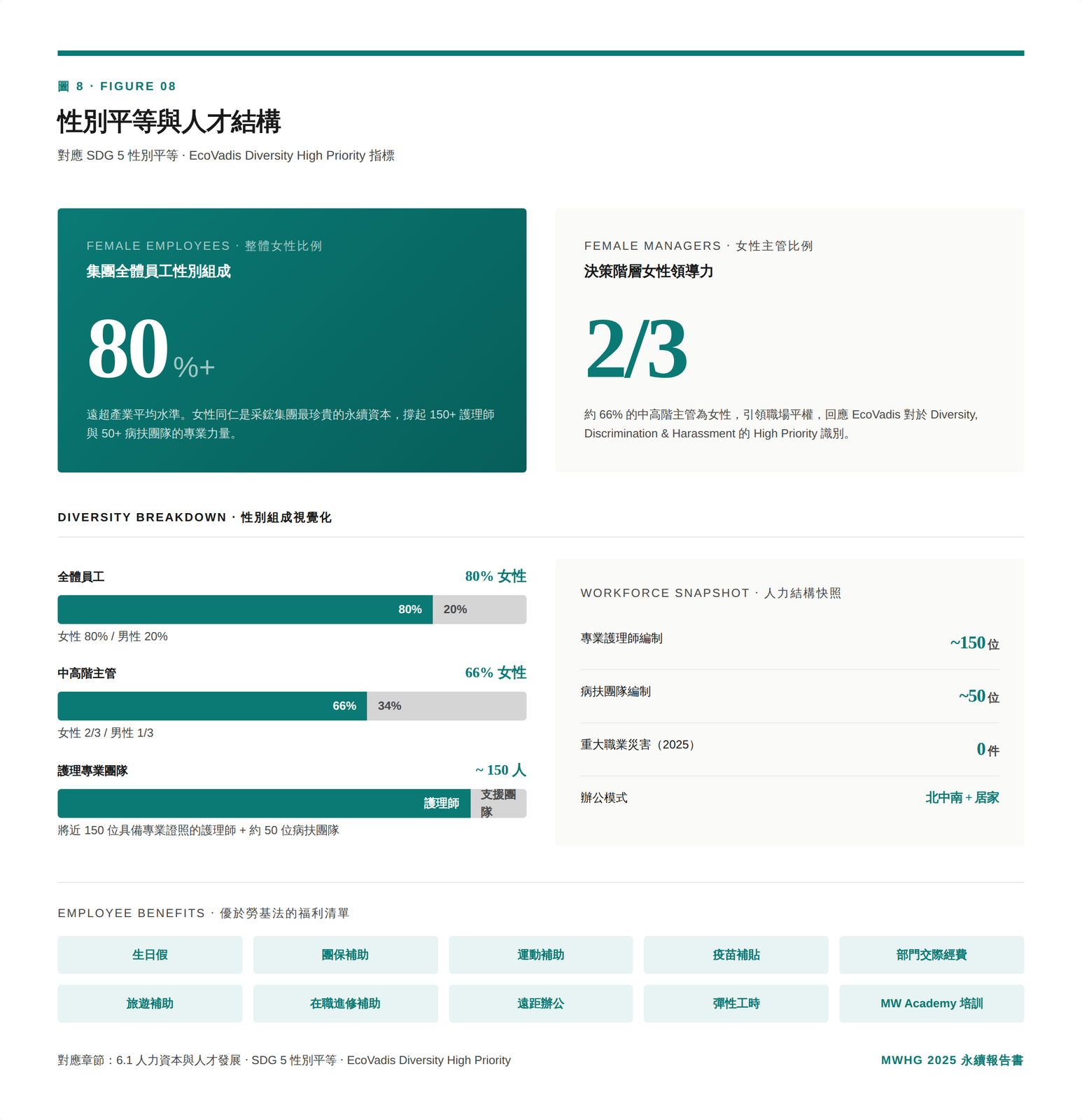Select the 遠距辦公 benefit chip
Image resolution: width=1082 pixels, height=1120 pixels.
pyautogui.click(x=540, y=1004)
